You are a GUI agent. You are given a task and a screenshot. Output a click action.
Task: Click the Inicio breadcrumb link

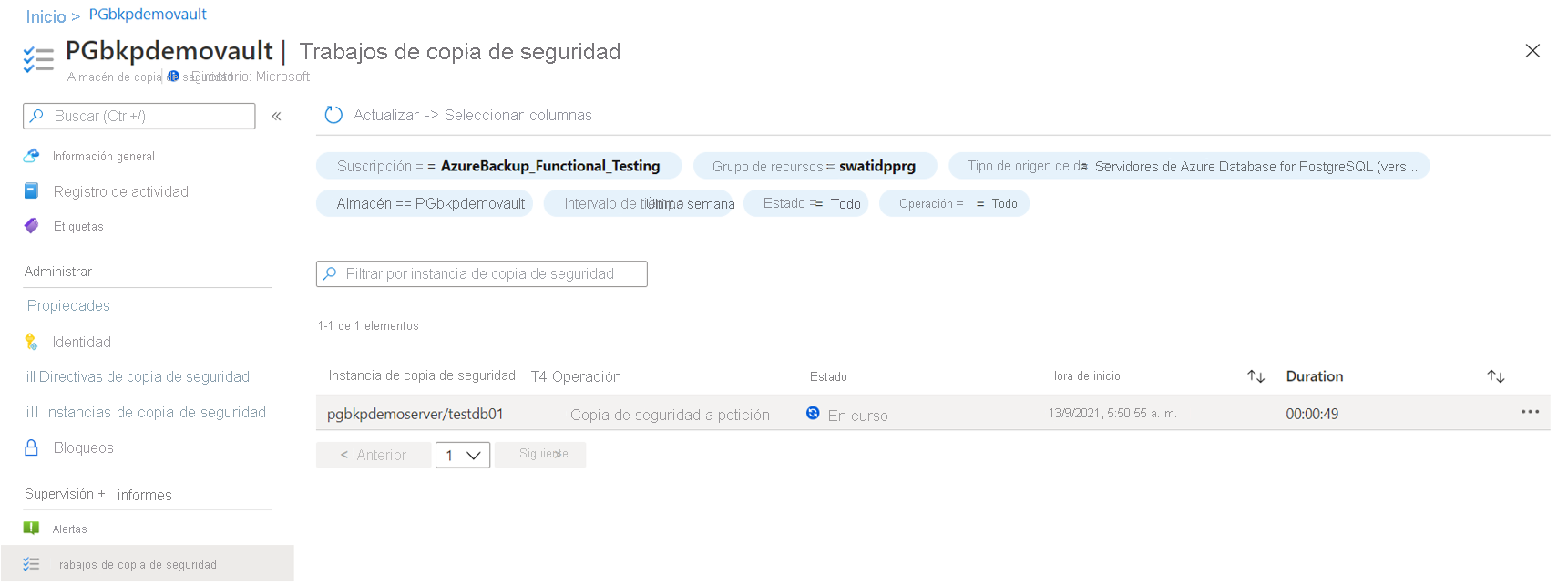point(46,16)
